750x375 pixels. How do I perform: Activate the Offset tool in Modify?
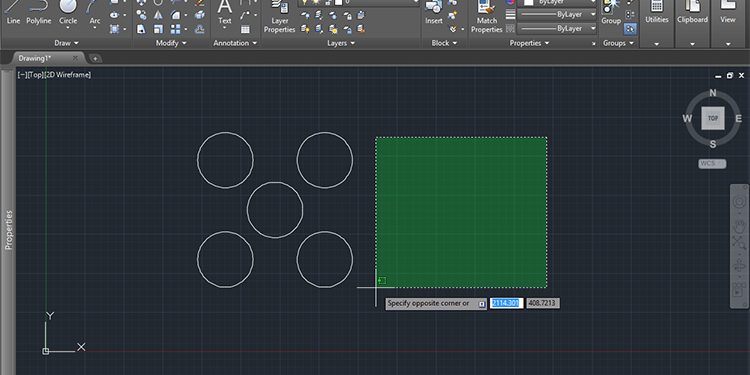point(200,29)
